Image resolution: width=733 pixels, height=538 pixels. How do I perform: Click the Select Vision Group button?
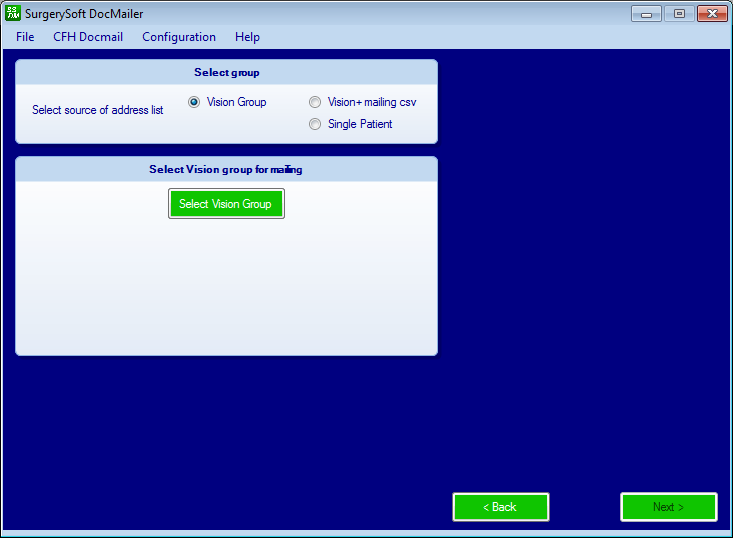pyautogui.click(x=226, y=204)
